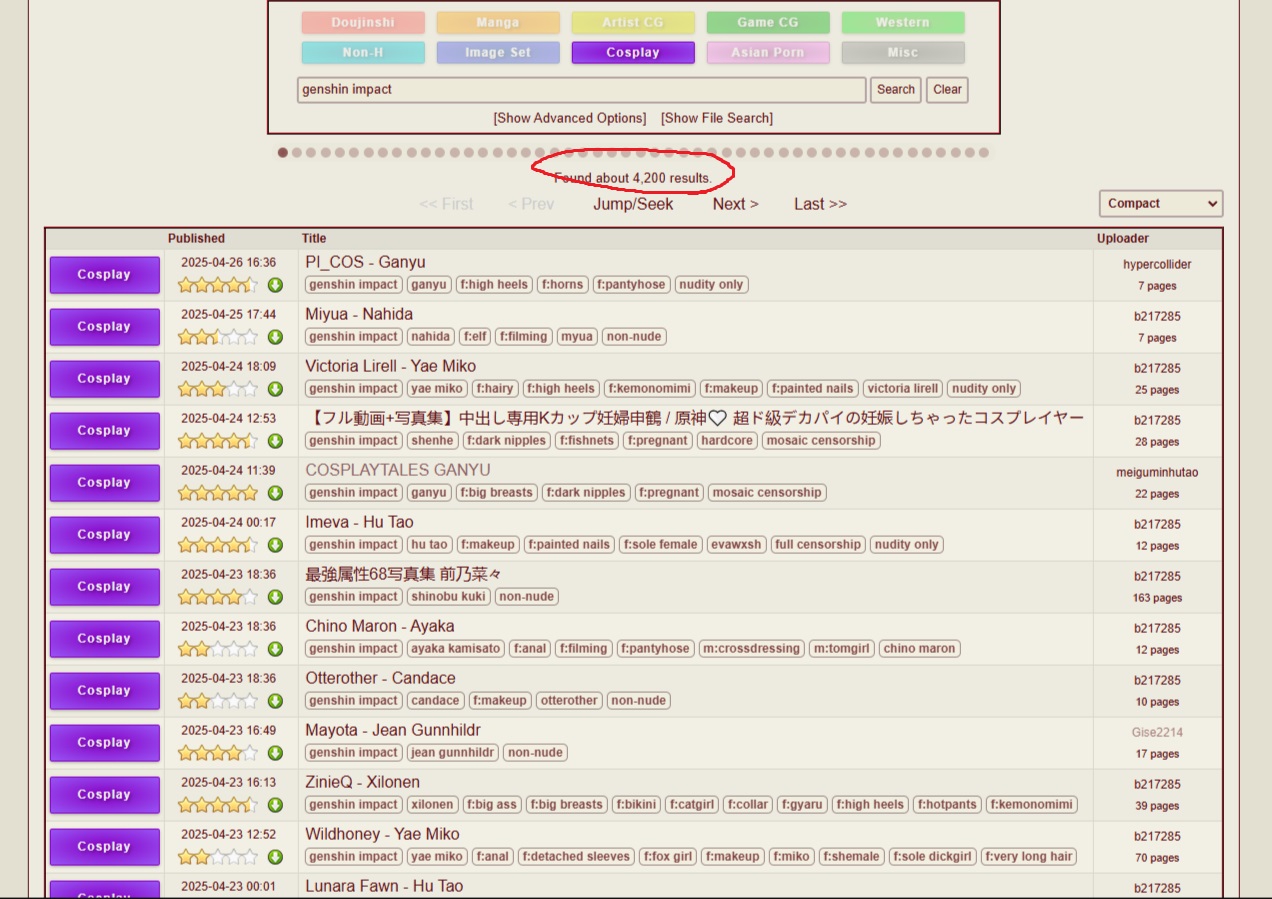
Task: Click the Clear button
Action: click(x=947, y=89)
